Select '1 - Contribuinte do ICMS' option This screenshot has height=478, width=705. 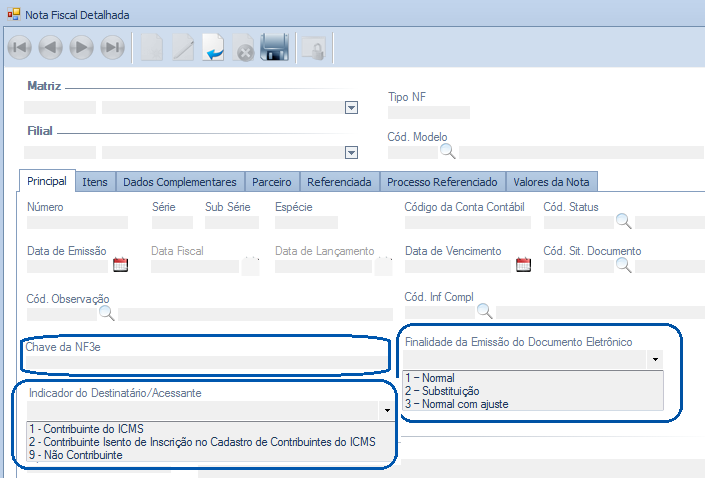pyautogui.click(x=210, y=429)
